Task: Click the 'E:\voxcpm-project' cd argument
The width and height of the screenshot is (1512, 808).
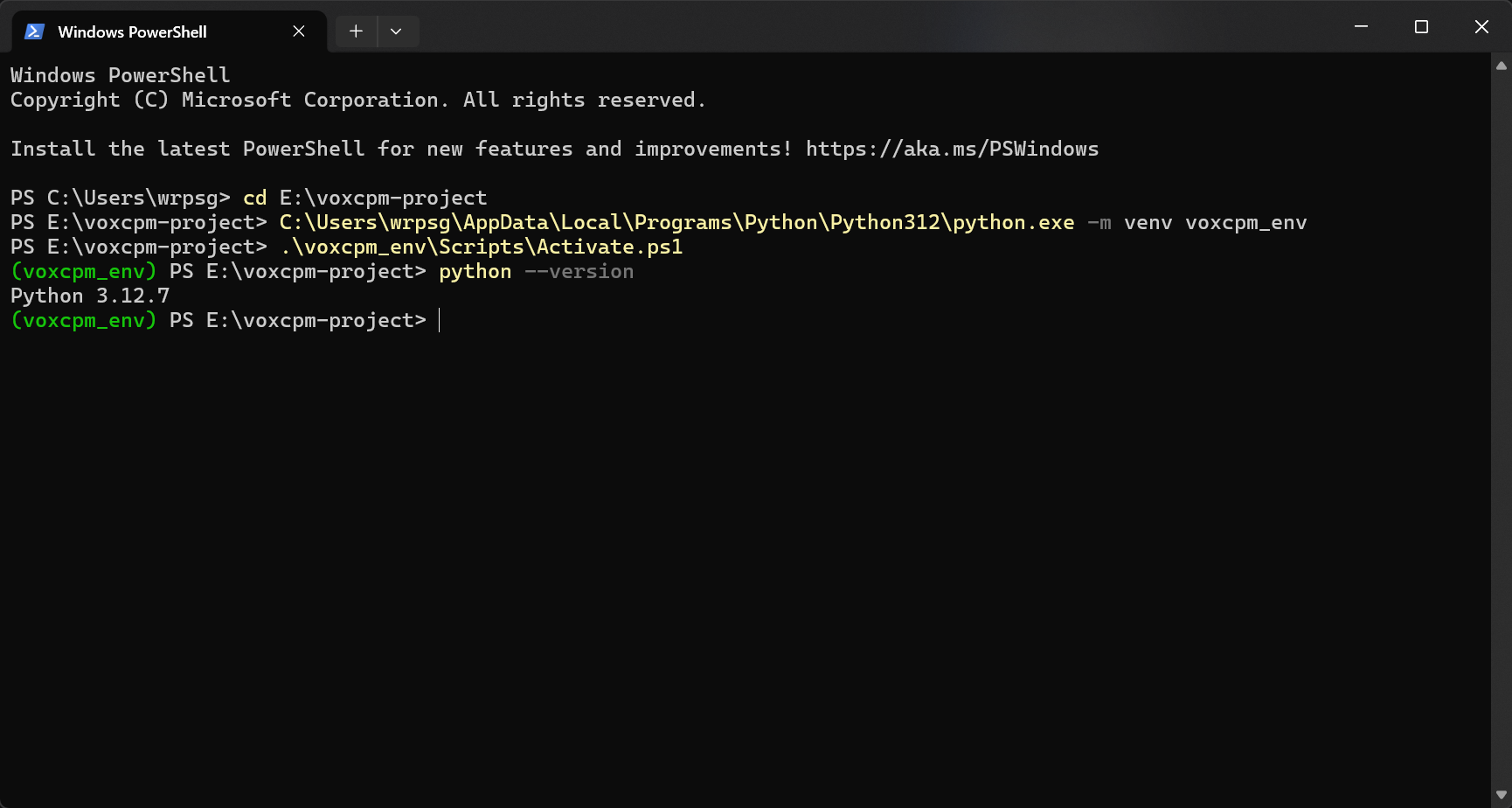Action: pyautogui.click(x=384, y=199)
